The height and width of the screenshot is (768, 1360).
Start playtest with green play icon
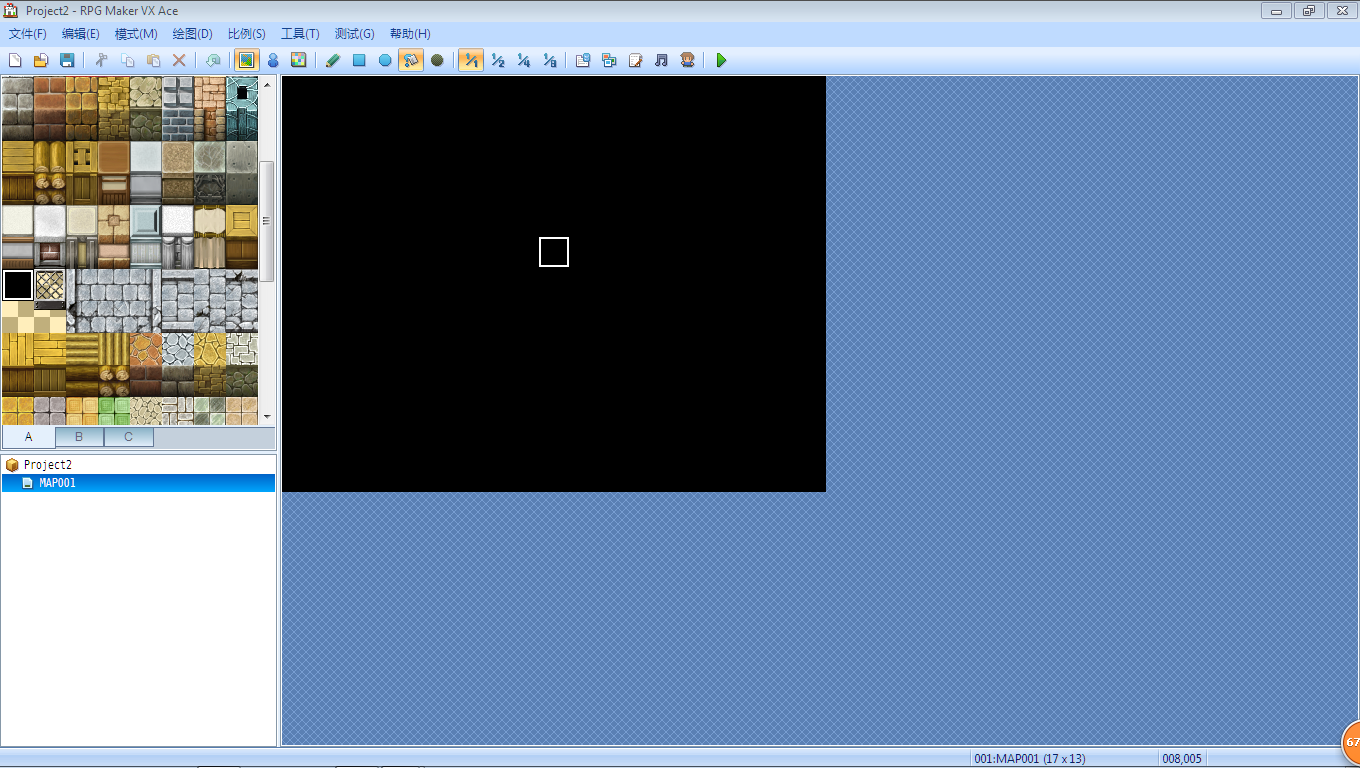click(721, 60)
